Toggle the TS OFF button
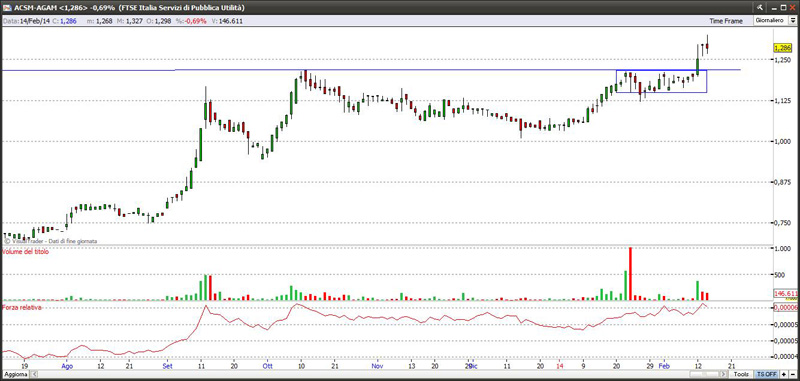The image size is (800, 381). [765, 374]
